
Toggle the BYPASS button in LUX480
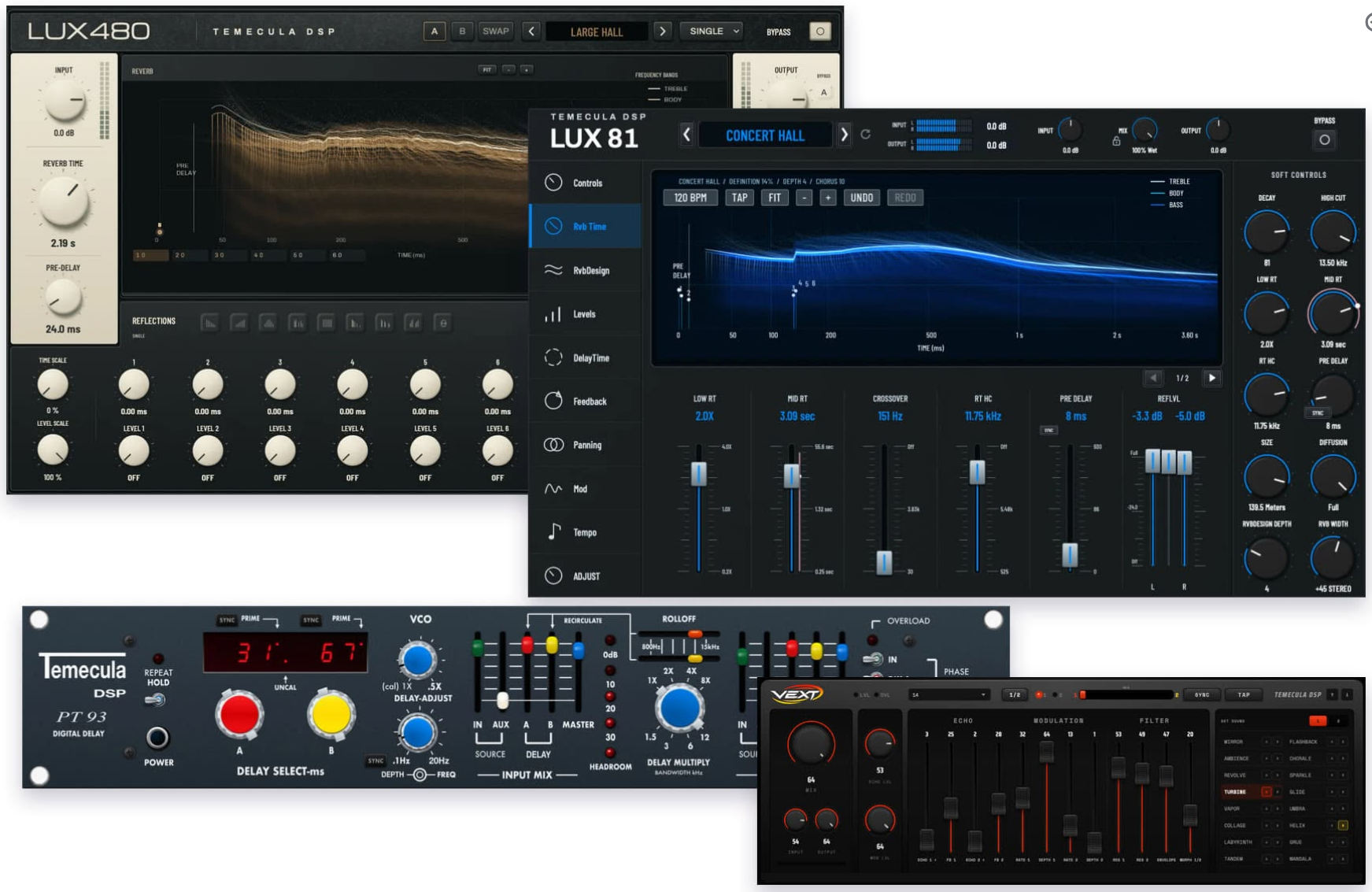click(x=820, y=31)
